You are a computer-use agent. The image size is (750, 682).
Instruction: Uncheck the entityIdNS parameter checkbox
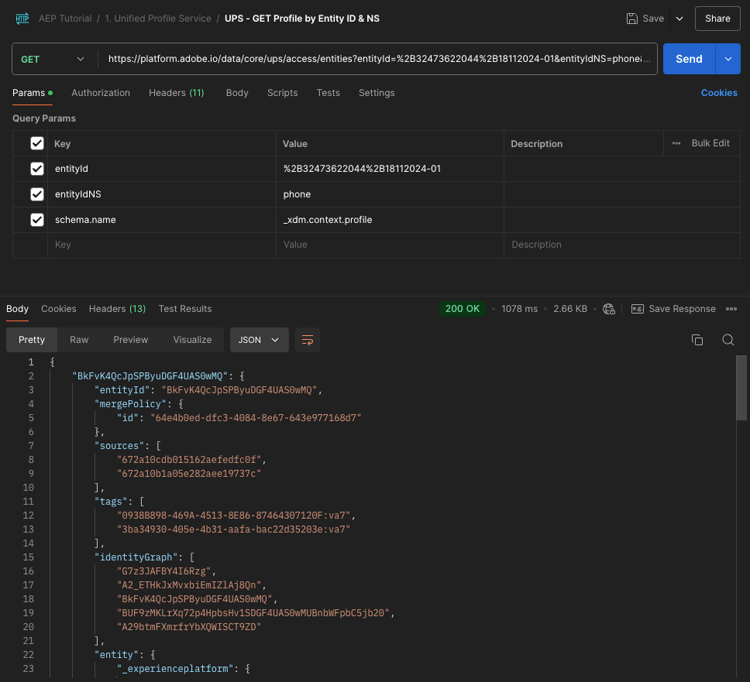(x=37, y=194)
